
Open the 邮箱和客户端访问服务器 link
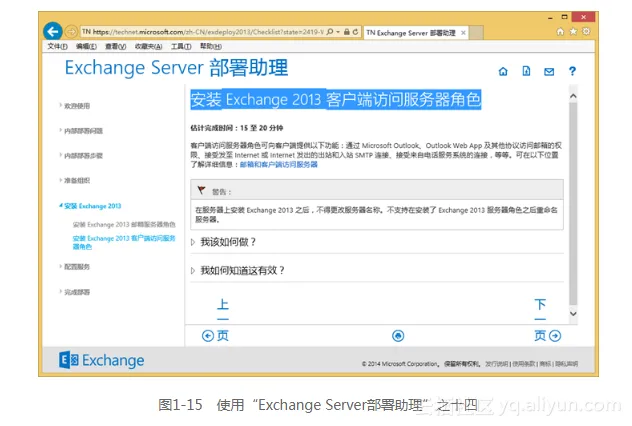(278, 163)
